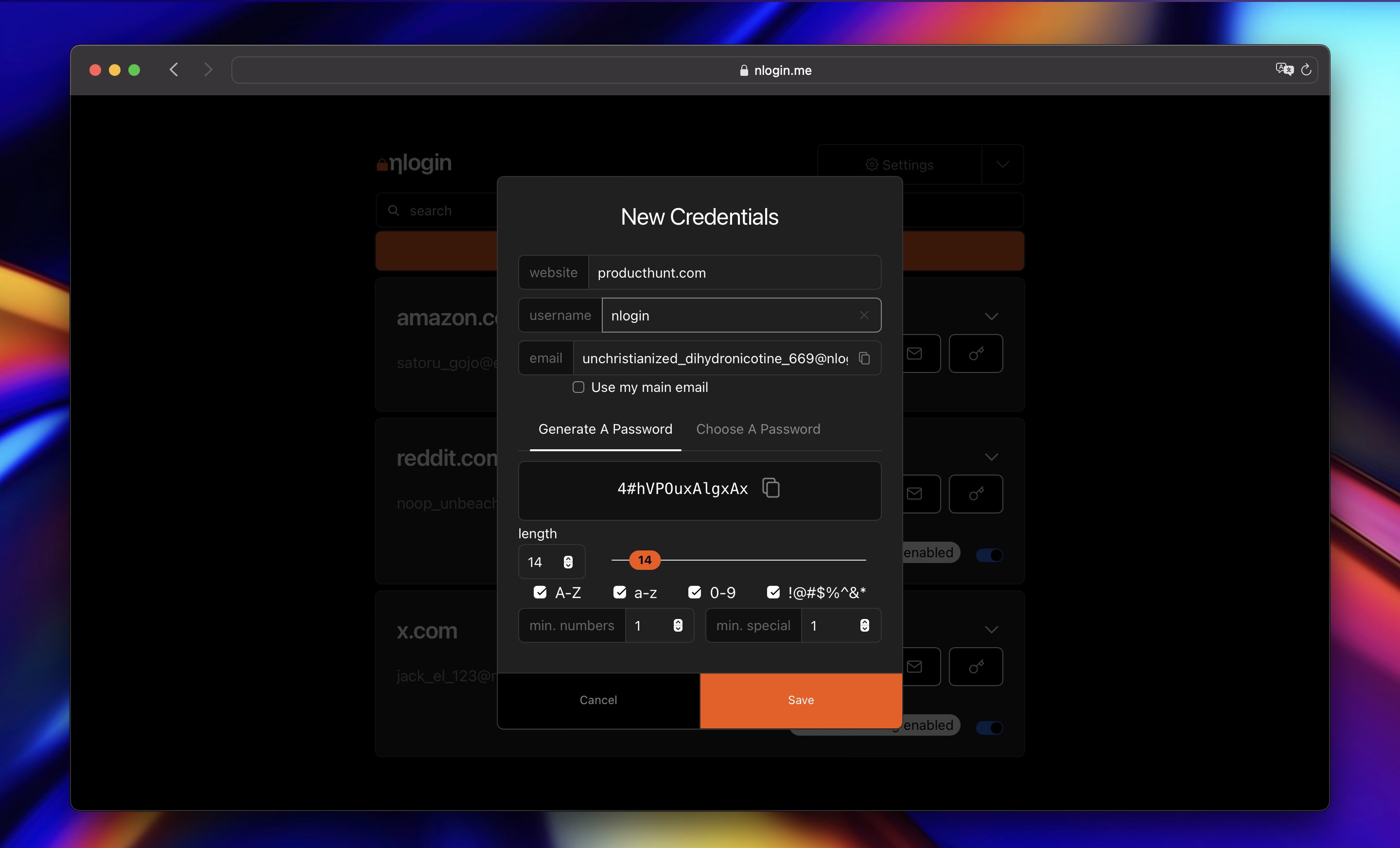1400x848 pixels.
Task: Collapse the amazon.com entry chevron
Action: (992, 317)
